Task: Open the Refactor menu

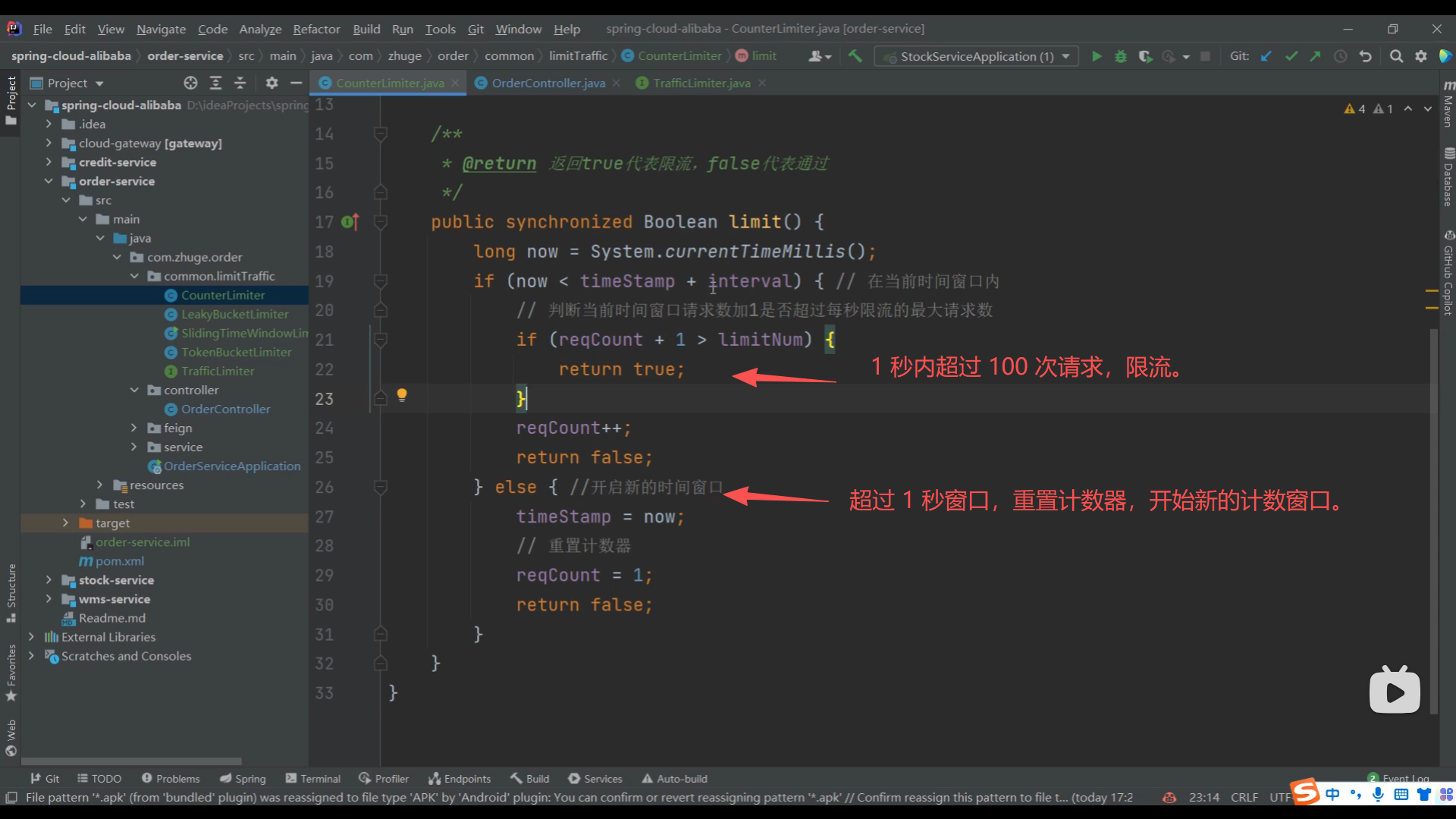Action: [x=316, y=29]
